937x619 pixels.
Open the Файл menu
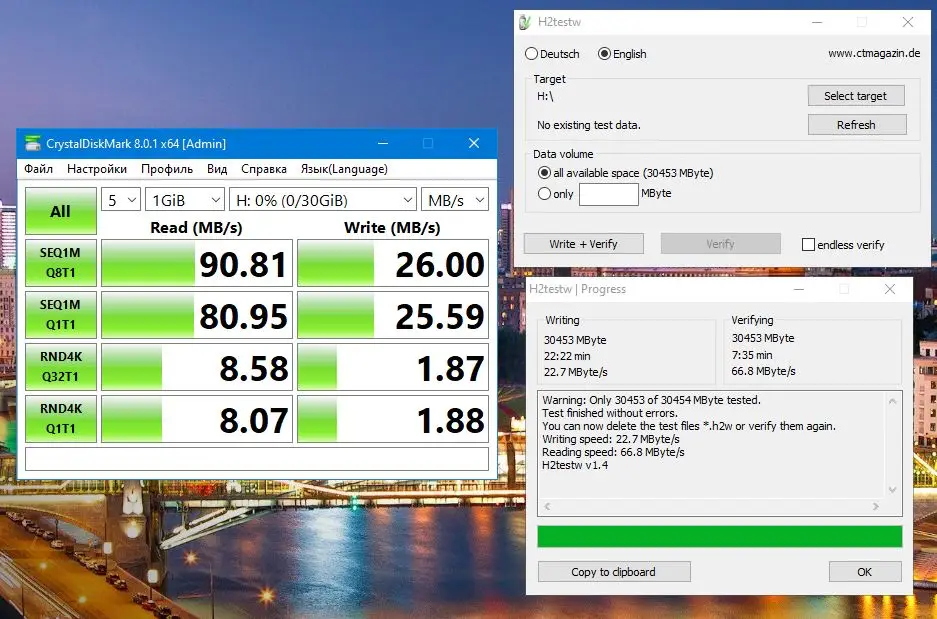click(x=38, y=169)
